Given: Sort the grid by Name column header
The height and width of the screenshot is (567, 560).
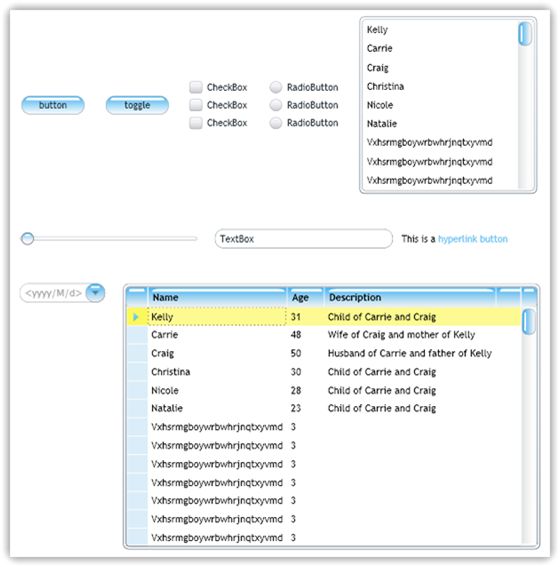Looking at the screenshot, I should pos(218,298).
